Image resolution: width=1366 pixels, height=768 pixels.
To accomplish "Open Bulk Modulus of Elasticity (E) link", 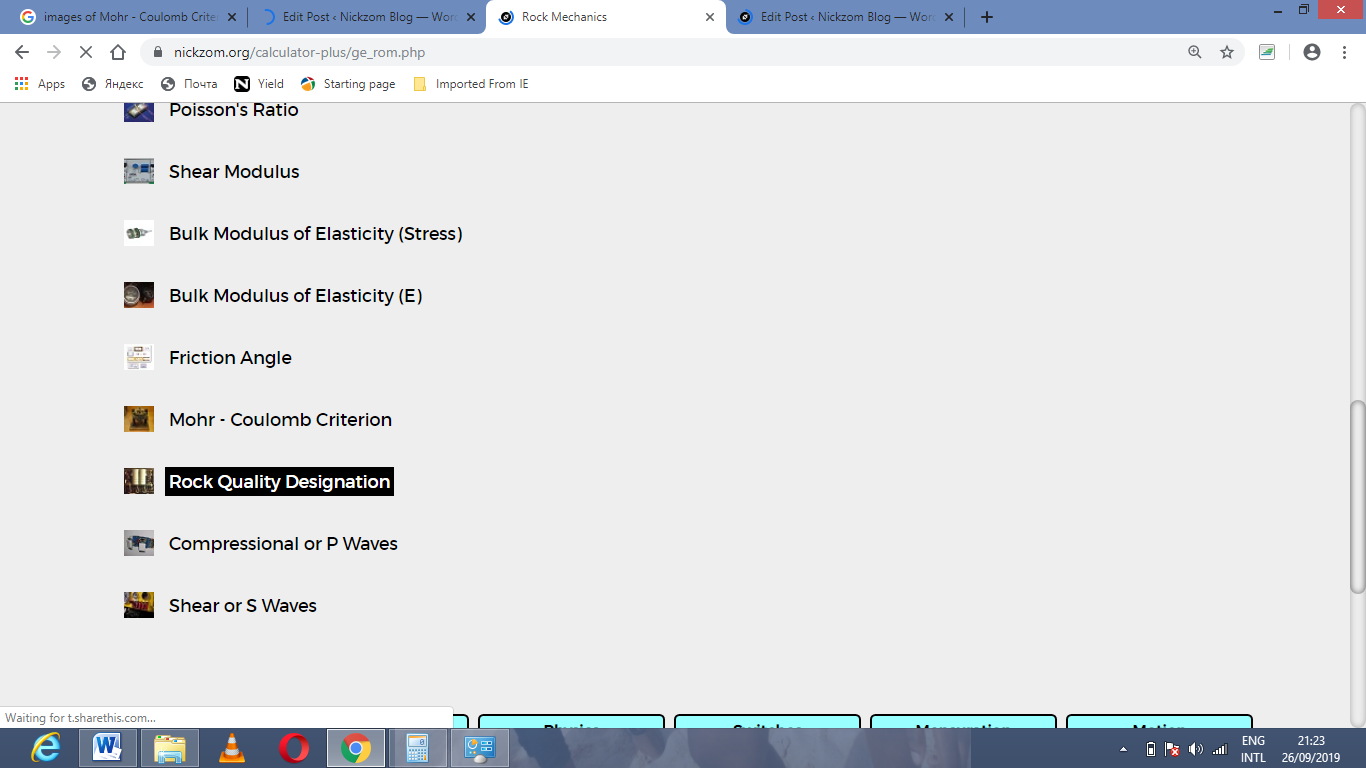I will [x=296, y=296].
